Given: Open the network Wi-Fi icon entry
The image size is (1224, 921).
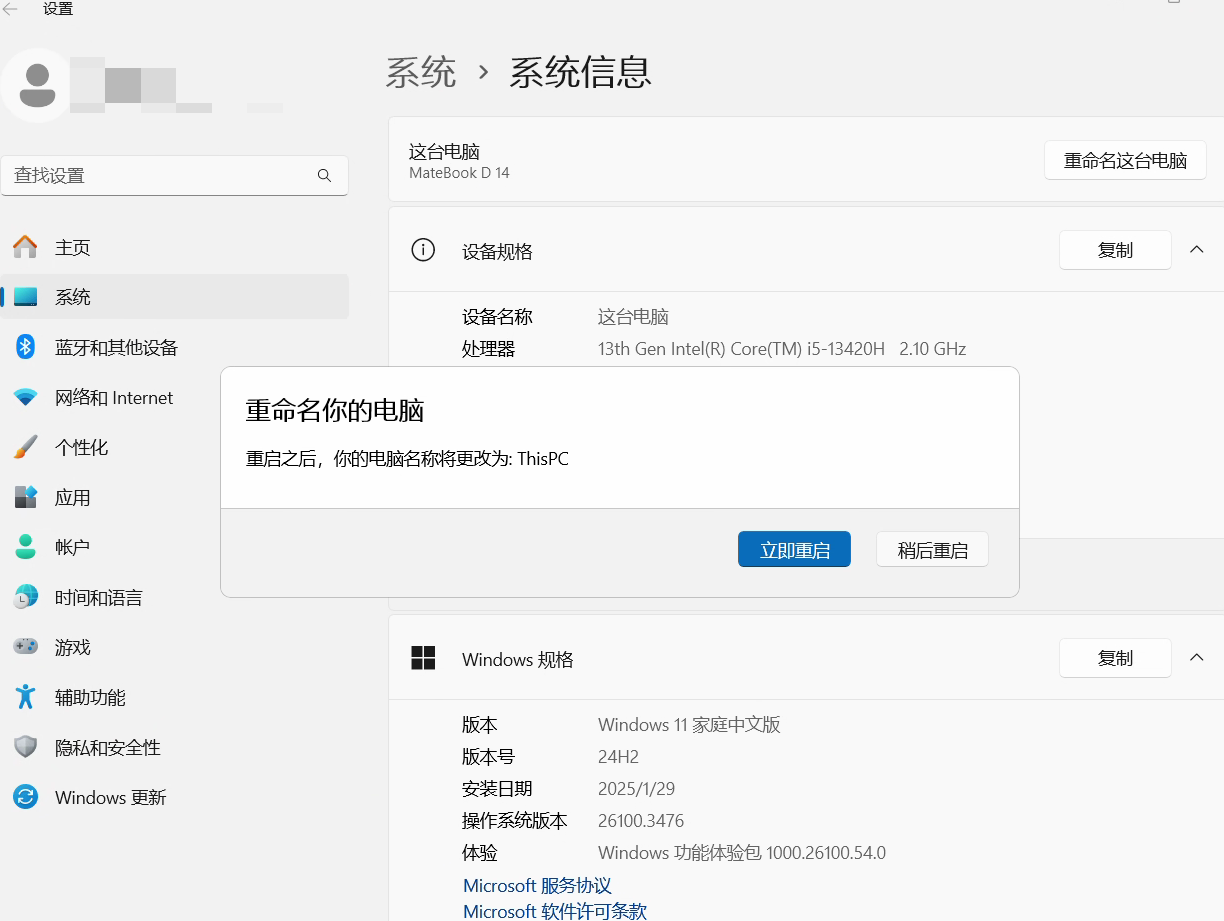Looking at the screenshot, I should coord(25,397).
